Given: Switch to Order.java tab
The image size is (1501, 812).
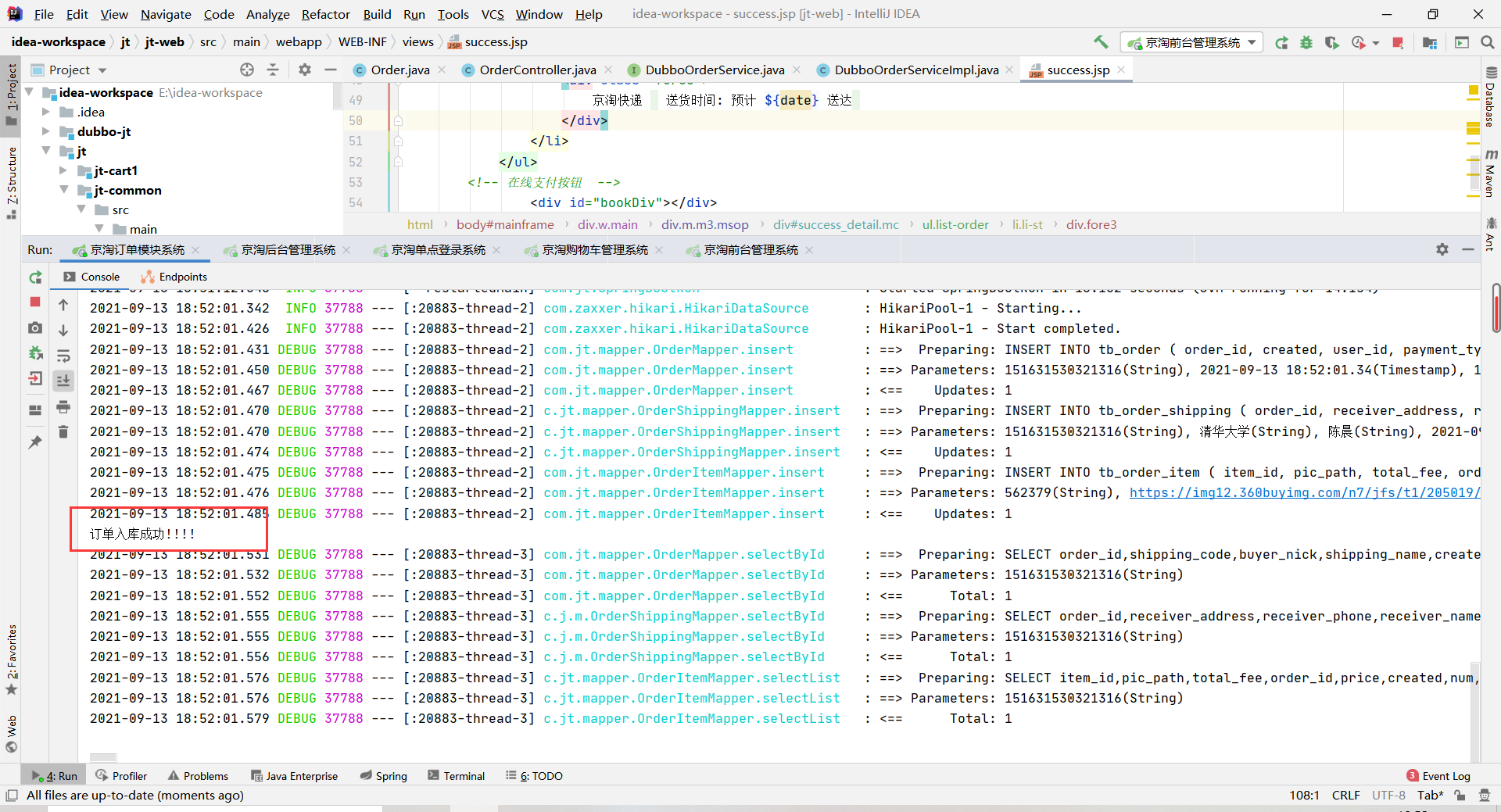Looking at the screenshot, I should (x=399, y=70).
